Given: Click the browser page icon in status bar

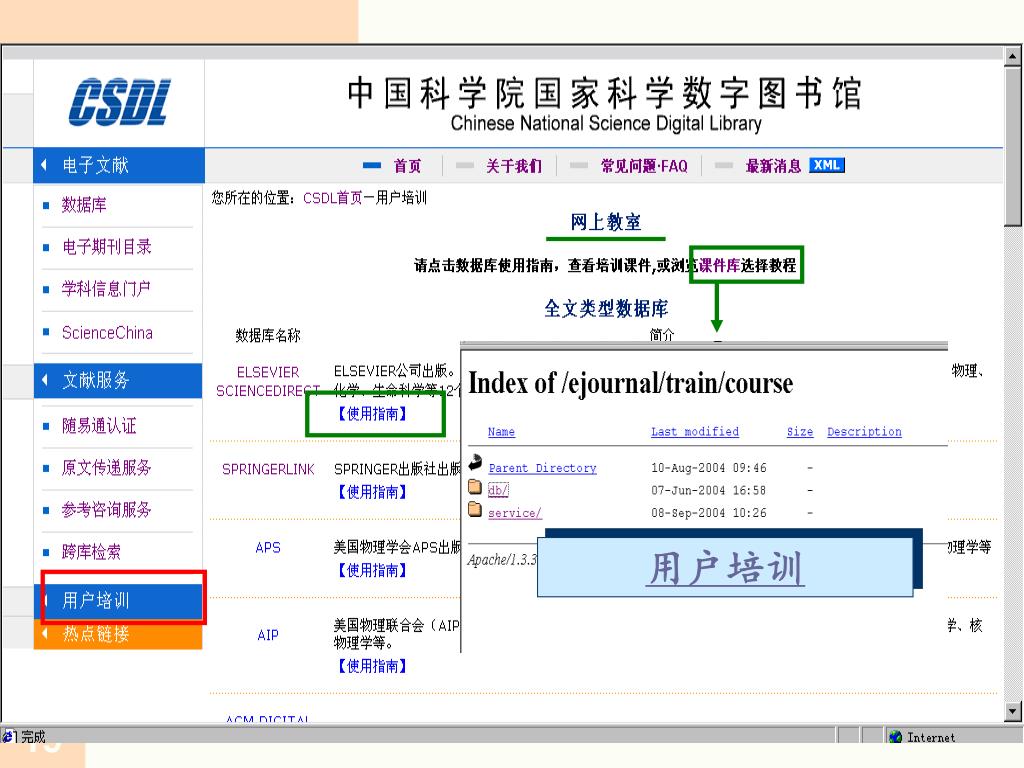Looking at the screenshot, I should pos(8,736).
